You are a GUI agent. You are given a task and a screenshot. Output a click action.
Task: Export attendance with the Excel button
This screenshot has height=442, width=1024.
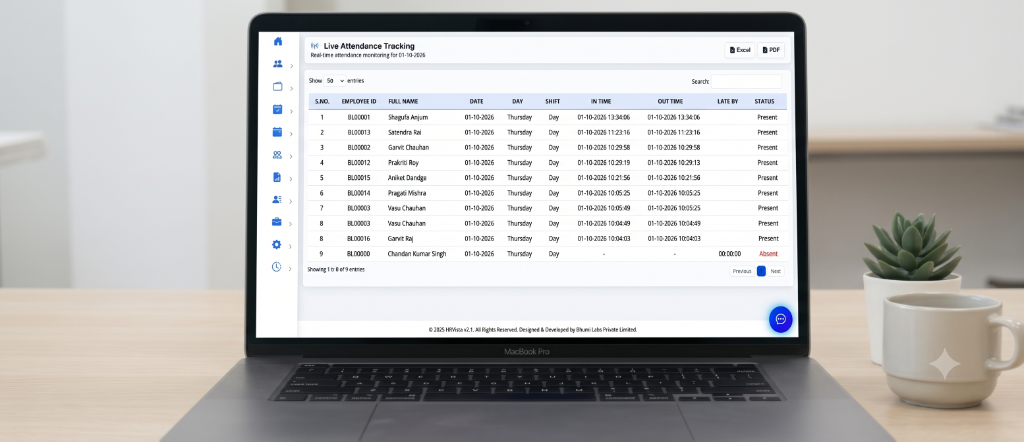click(740, 50)
